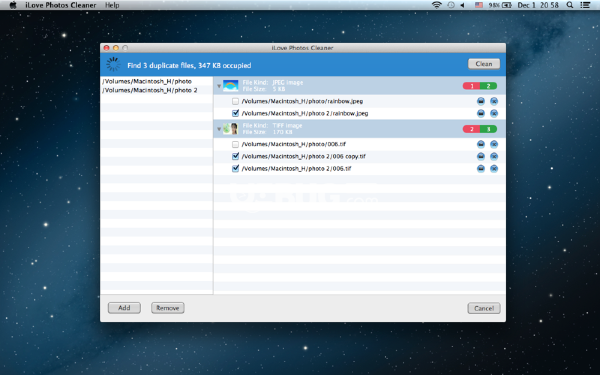The image size is (600, 375).
Task: Open the US flag input source menu
Action: coord(479,5)
